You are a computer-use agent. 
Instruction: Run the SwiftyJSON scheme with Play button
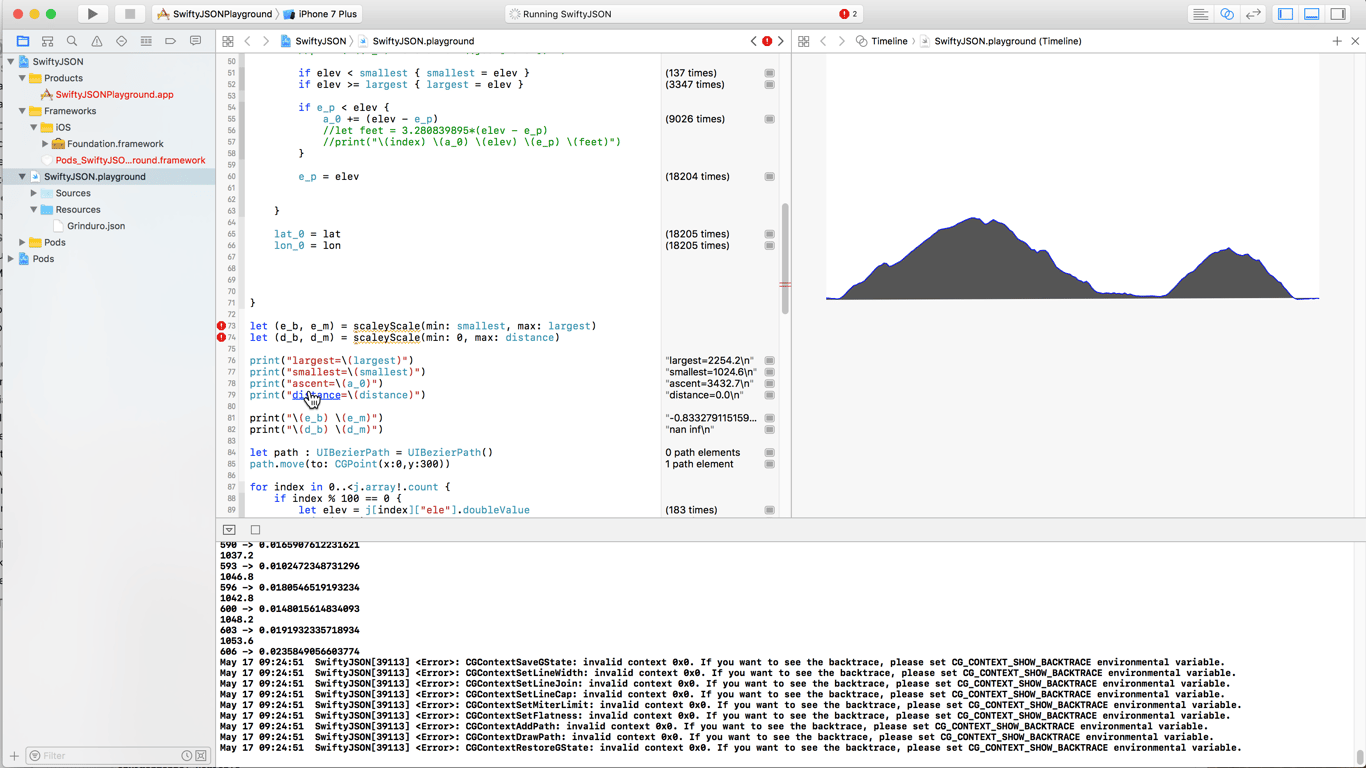pyautogui.click(x=92, y=14)
